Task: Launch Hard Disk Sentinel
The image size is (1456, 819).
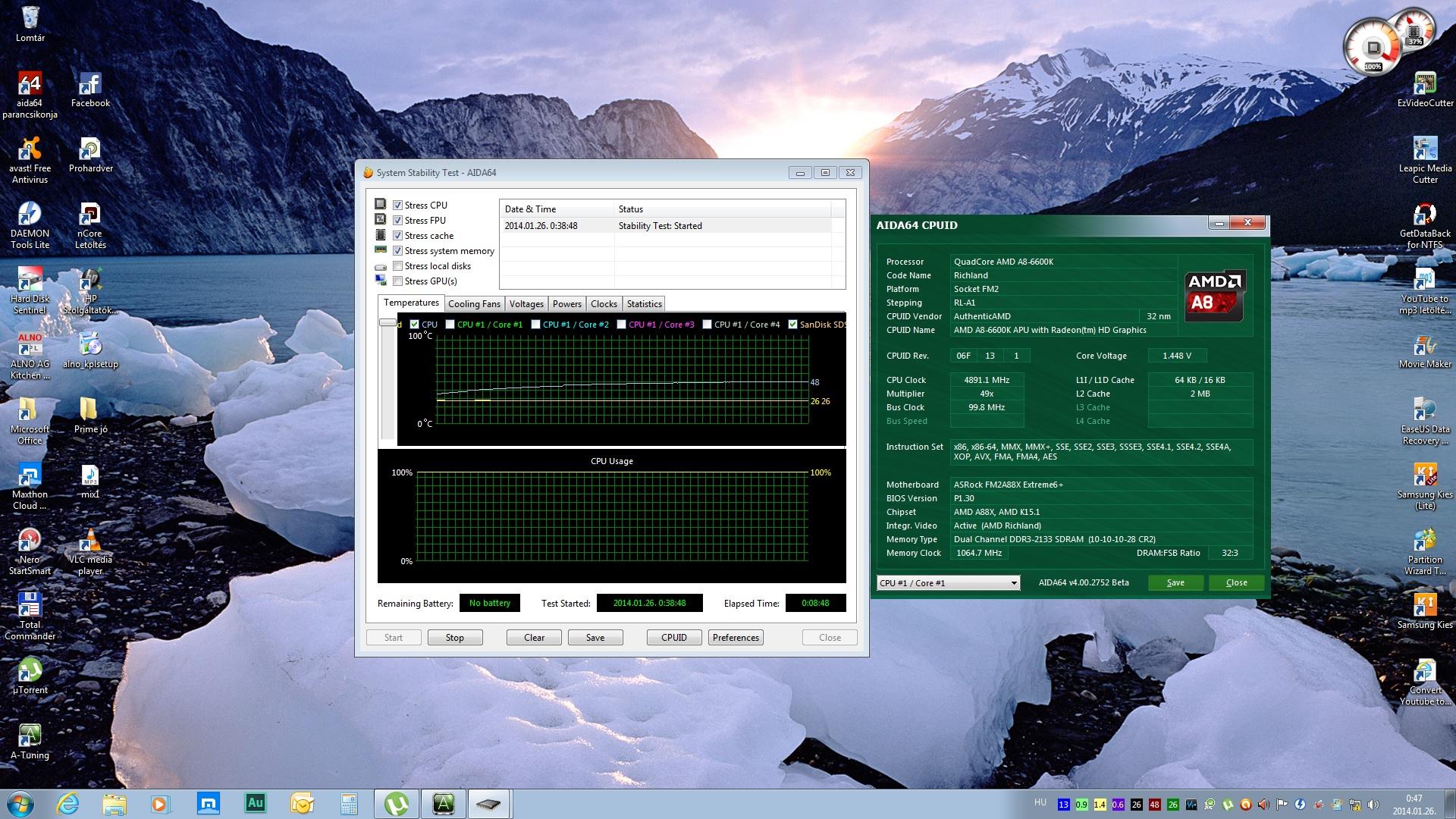Action: pyautogui.click(x=30, y=290)
